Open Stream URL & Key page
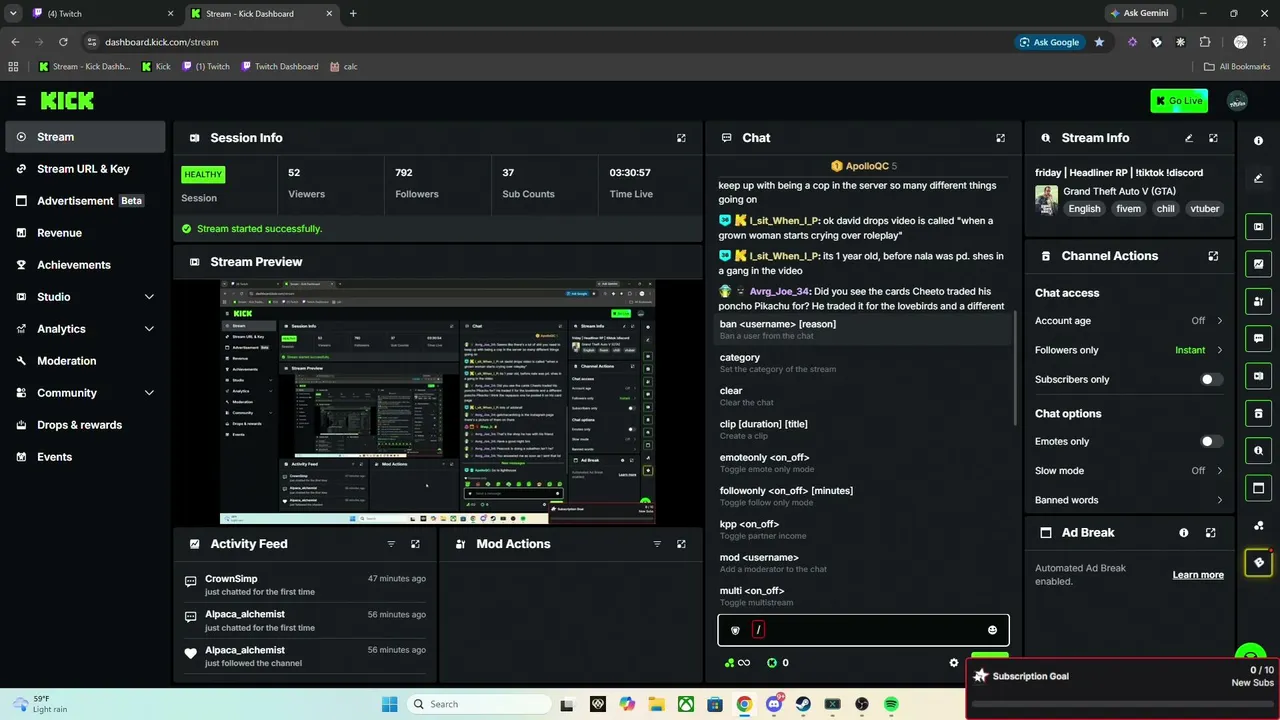The image size is (1280, 720). click(85, 169)
